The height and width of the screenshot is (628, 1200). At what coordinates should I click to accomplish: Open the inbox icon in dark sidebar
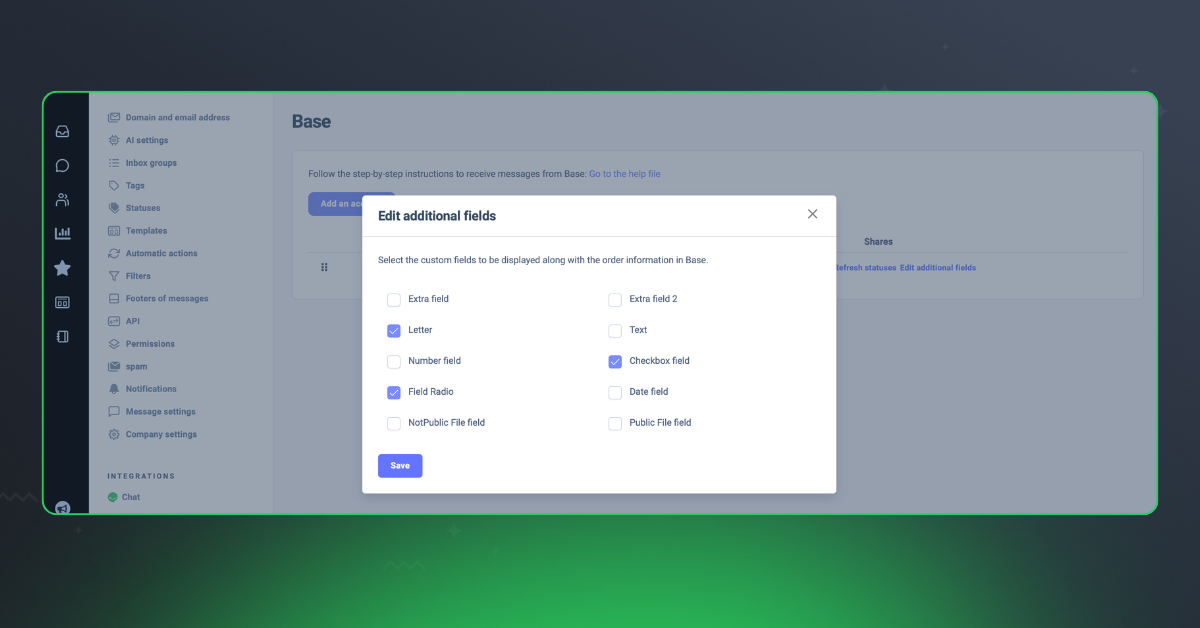pyautogui.click(x=62, y=131)
